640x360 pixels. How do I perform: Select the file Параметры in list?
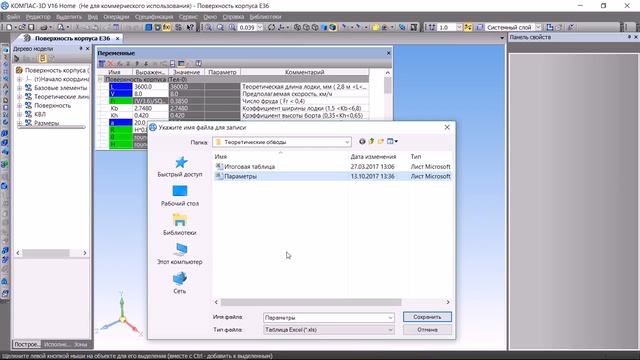click(241, 176)
